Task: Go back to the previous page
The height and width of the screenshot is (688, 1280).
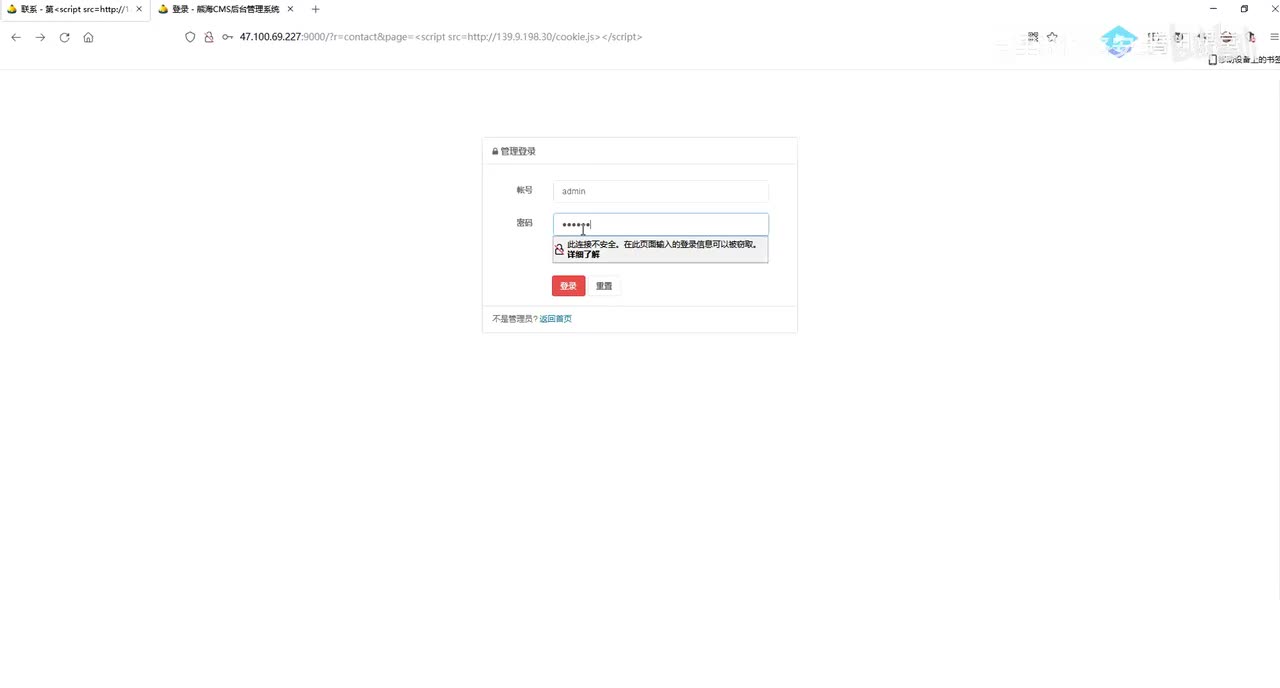Action: pyautogui.click(x=16, y=37)
